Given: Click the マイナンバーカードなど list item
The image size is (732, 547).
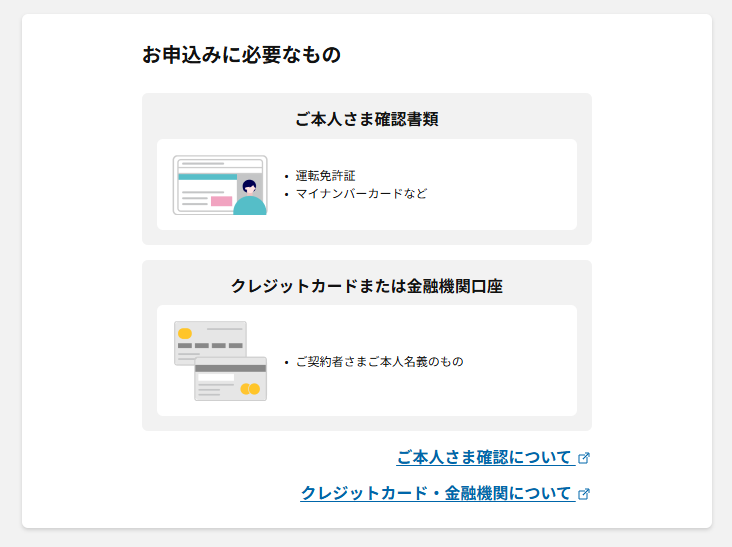Looking at the screenshot, I should (361, 194).
